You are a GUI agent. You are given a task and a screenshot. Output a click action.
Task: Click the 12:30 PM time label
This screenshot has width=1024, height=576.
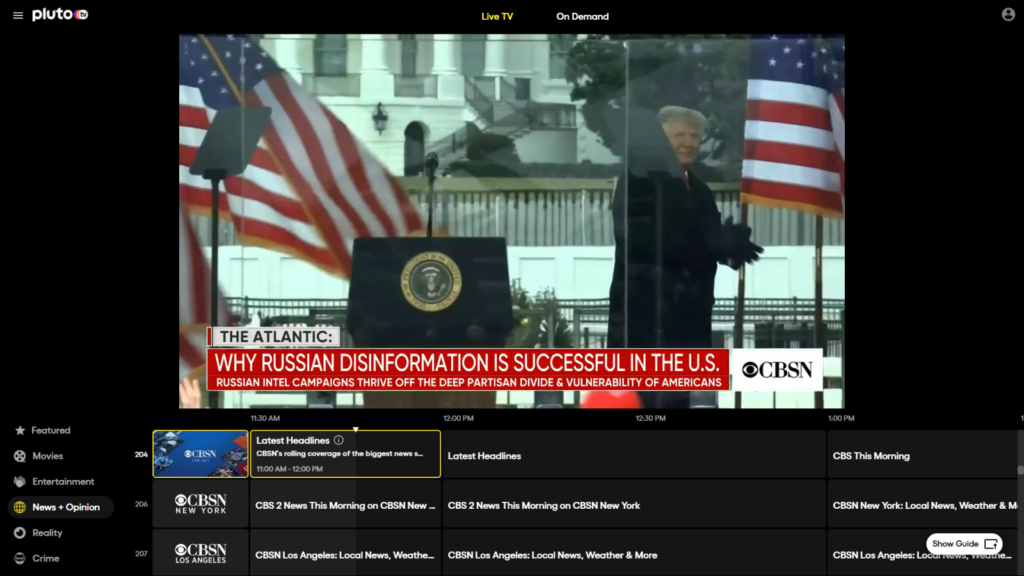tap(650, 418)
